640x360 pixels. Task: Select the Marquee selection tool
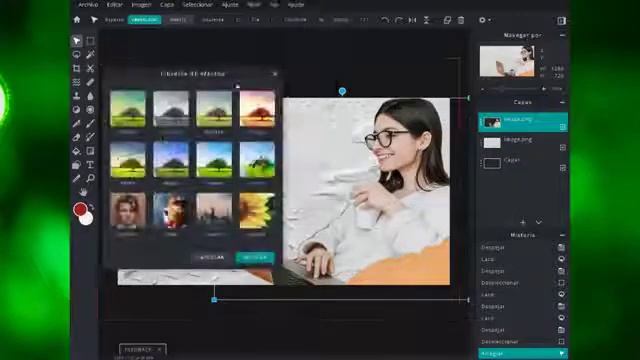pos(90,41)
